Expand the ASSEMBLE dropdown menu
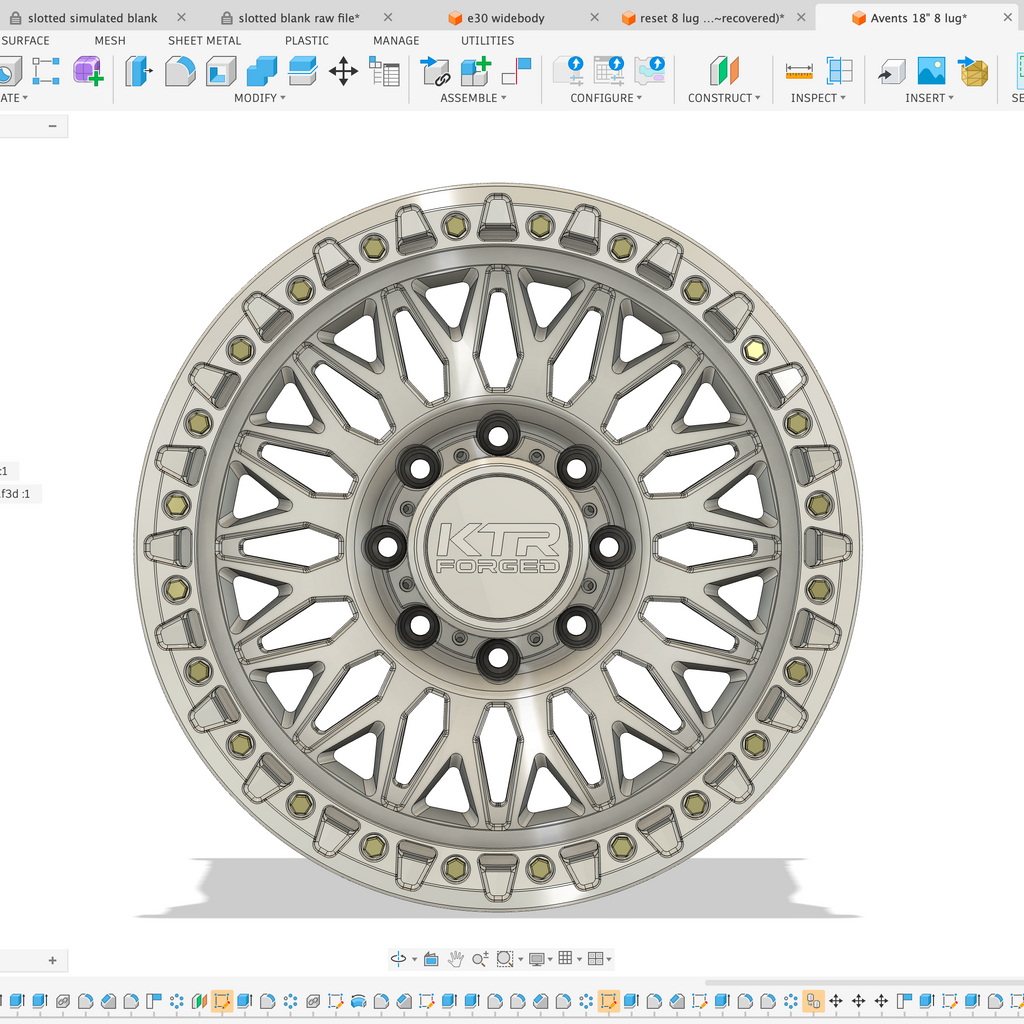The height and width of the screenshot is (1024, 1024). pos(473,98)
